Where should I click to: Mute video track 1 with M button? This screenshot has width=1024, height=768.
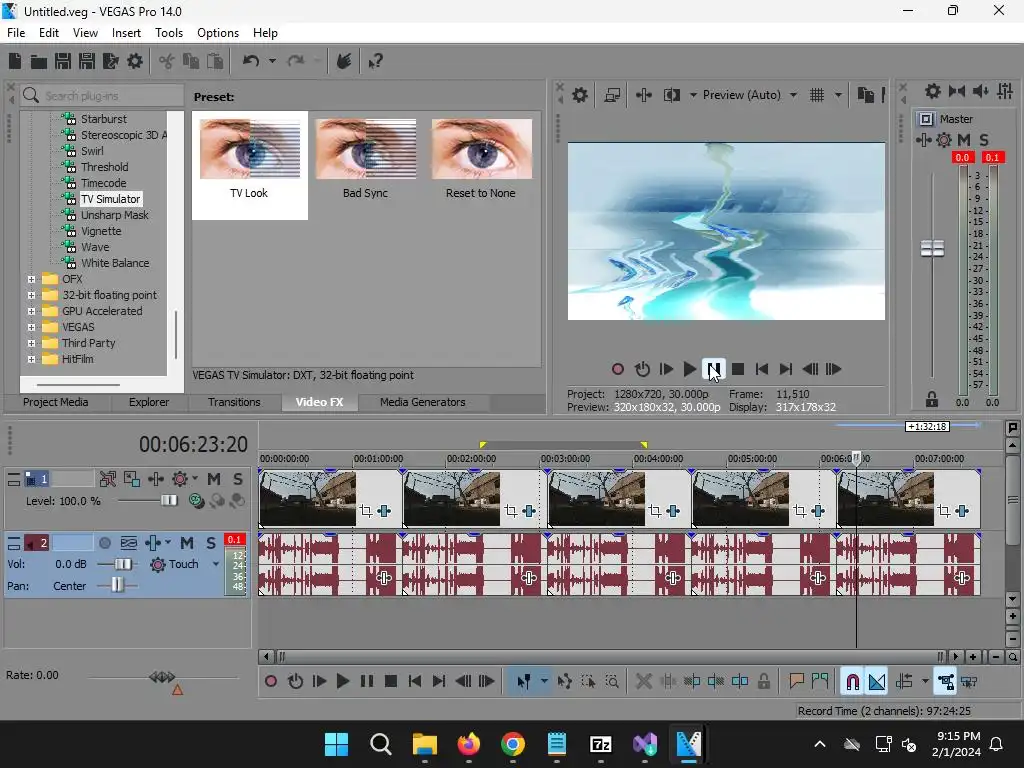click(214, 479)
